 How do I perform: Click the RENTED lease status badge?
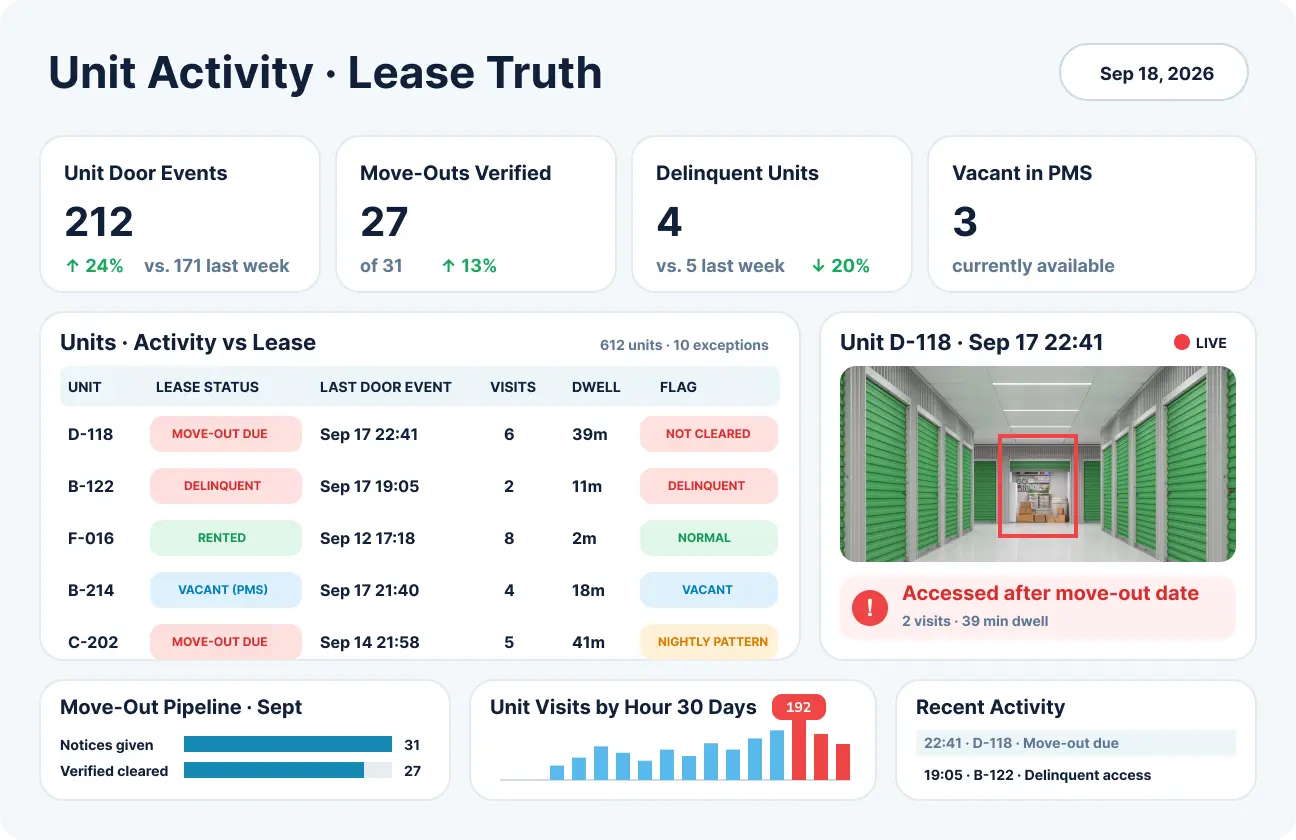tap(226, 538)
